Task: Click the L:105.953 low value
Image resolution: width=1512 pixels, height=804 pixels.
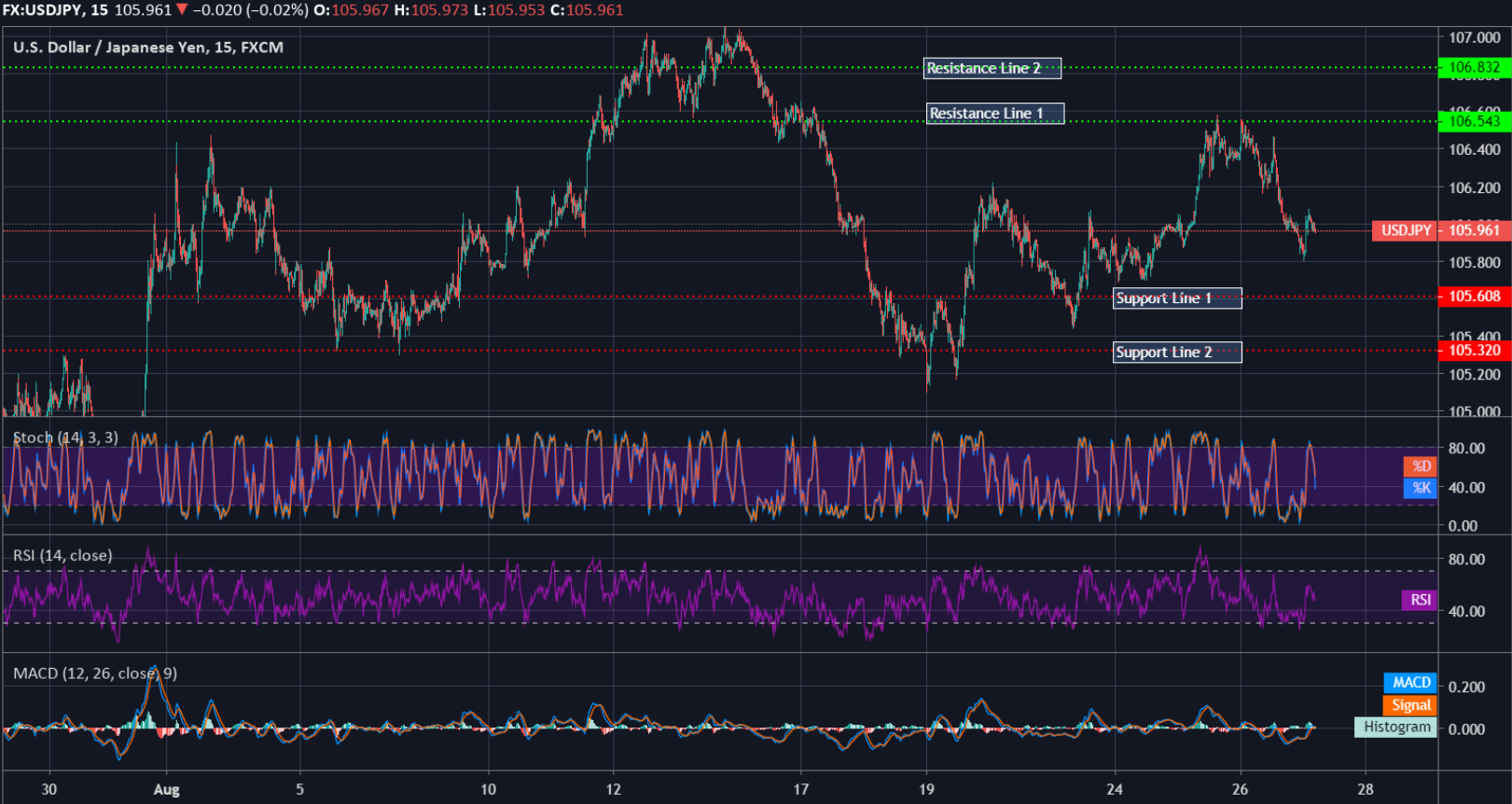Action: click(508, 10)
